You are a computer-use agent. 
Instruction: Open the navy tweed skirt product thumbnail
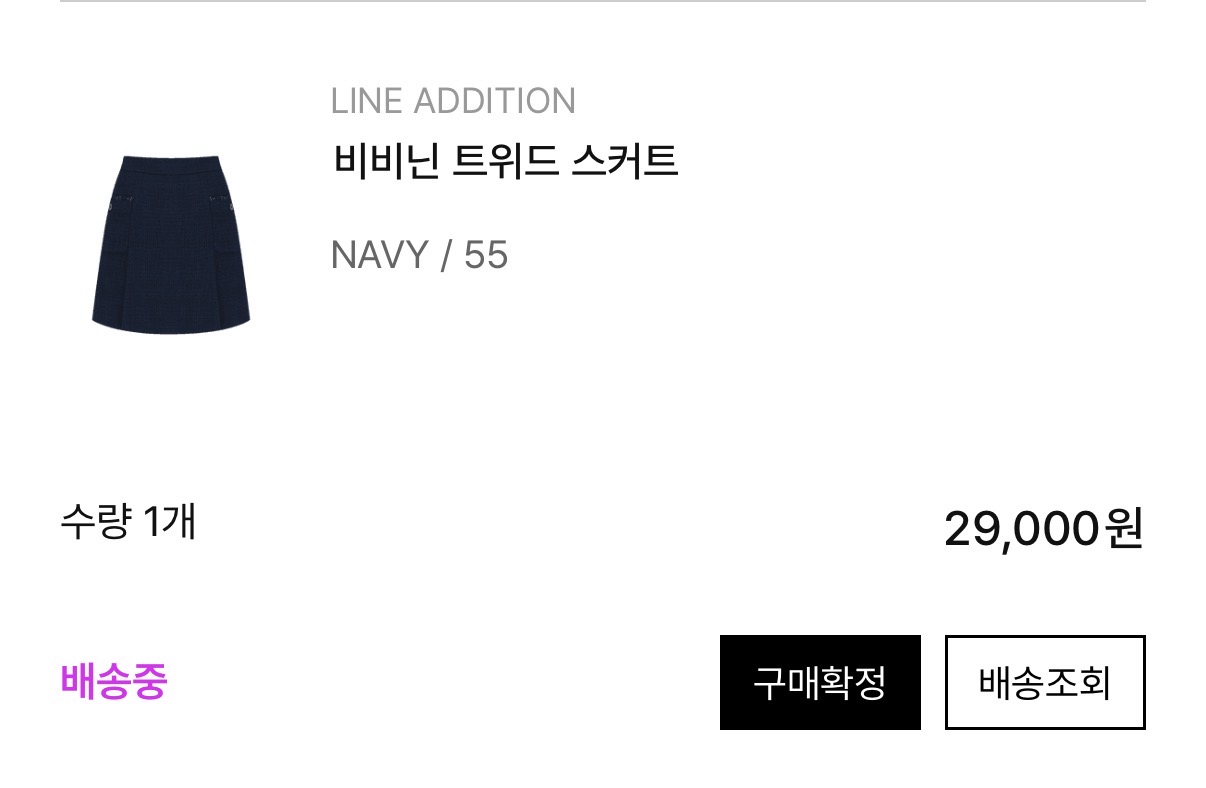click(171, 242)
